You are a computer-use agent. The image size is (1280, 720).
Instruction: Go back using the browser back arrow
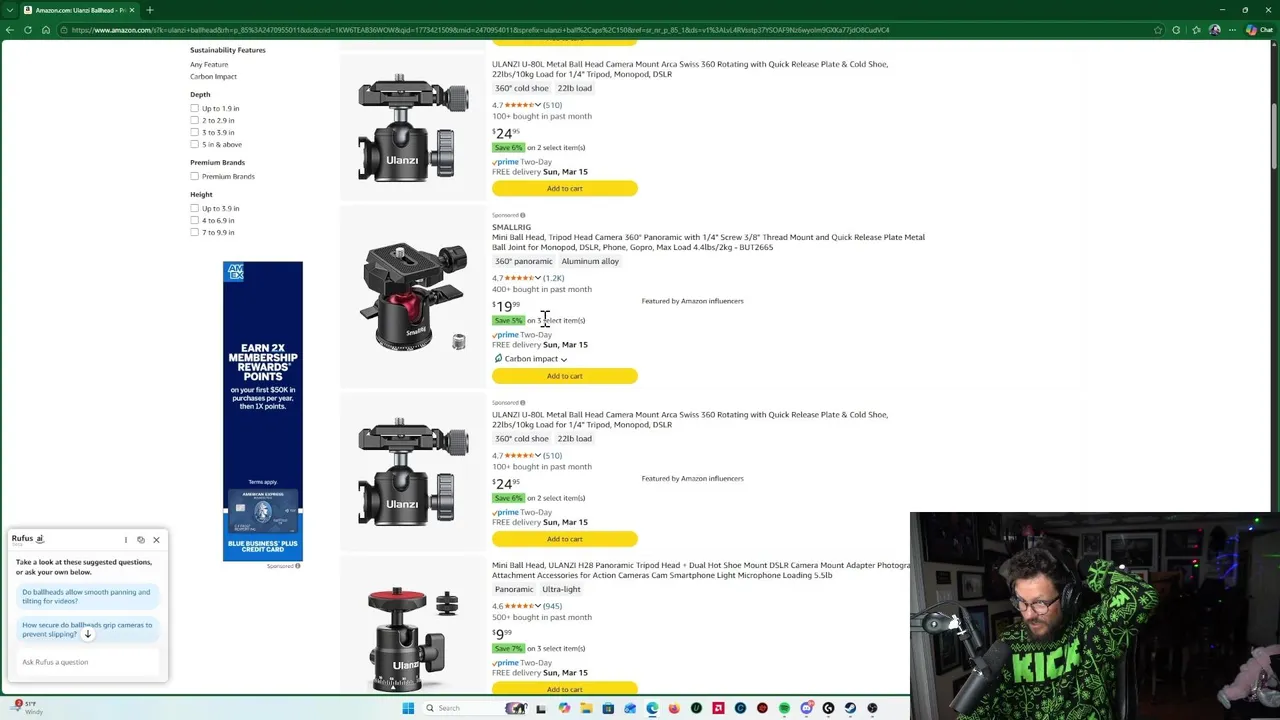(x=9, y=30)
